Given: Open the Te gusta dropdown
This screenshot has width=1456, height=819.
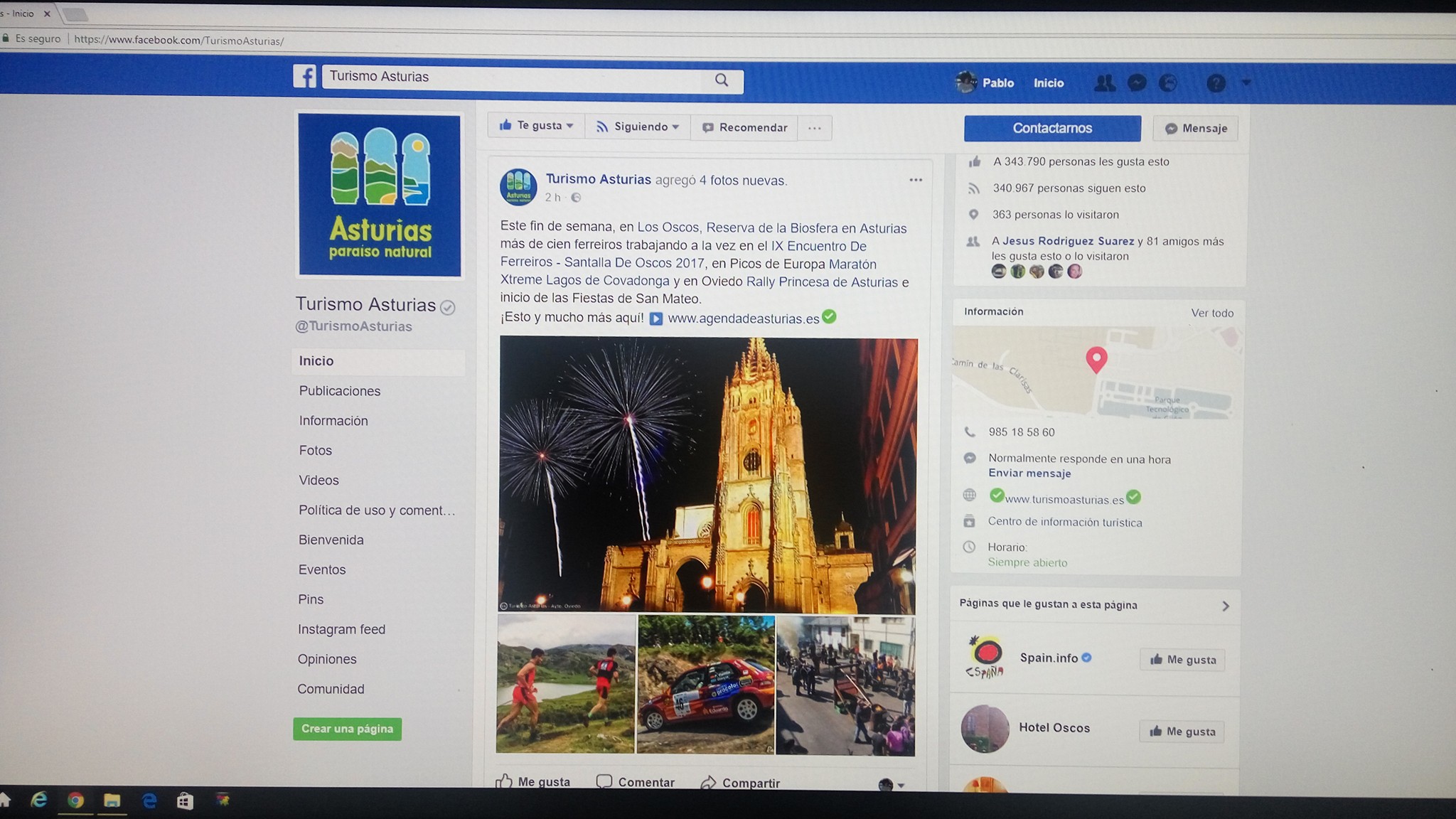Looking at the screenshot, I should 536,126.
